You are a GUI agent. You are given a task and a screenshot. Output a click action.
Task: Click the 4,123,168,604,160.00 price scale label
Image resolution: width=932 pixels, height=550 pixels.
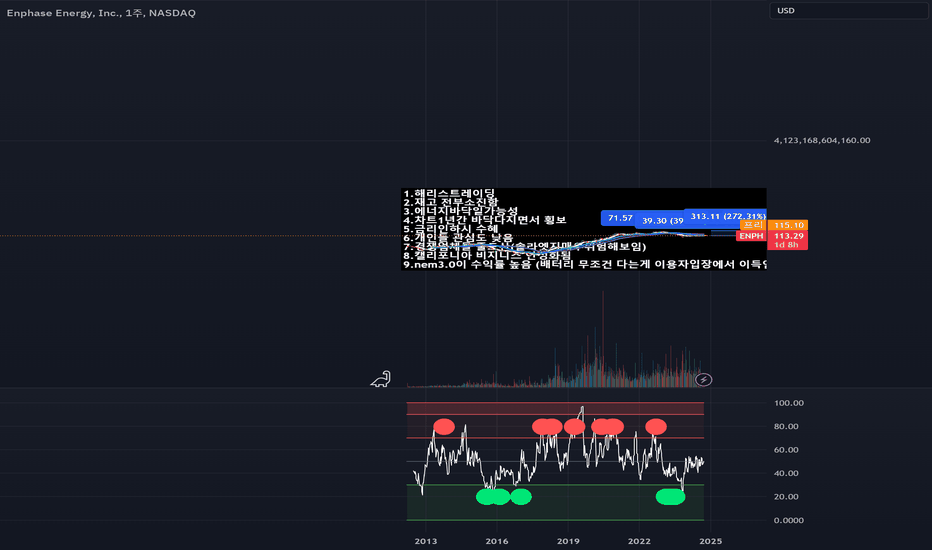click(x=822, y=140)
